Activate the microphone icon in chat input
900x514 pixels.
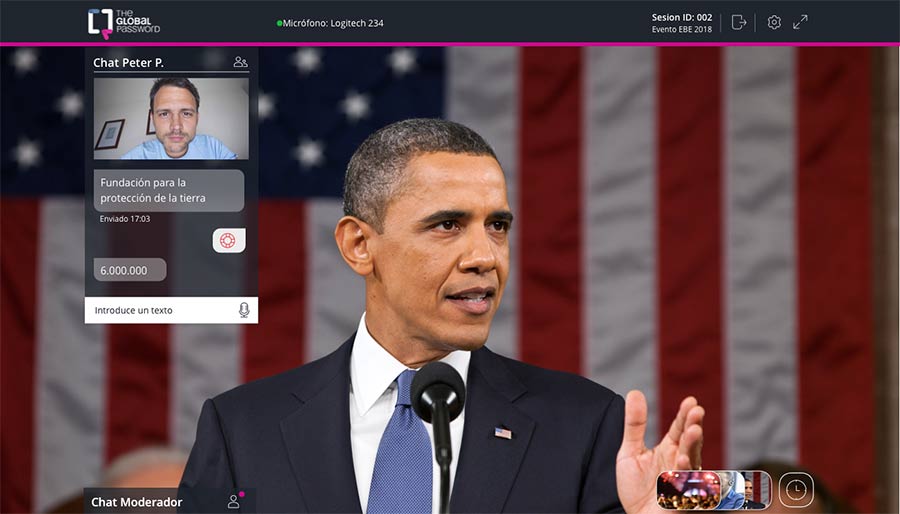tap(244, 310)
